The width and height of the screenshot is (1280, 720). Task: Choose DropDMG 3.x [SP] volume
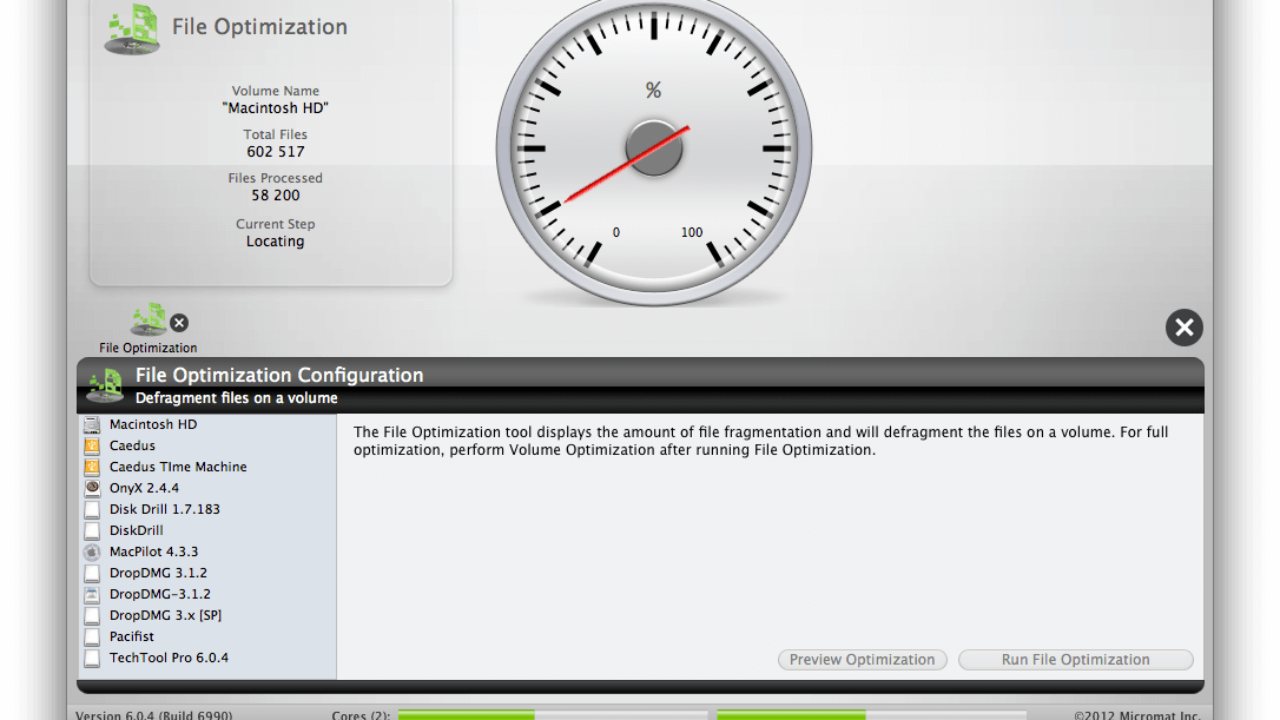(x=165, y=615)
